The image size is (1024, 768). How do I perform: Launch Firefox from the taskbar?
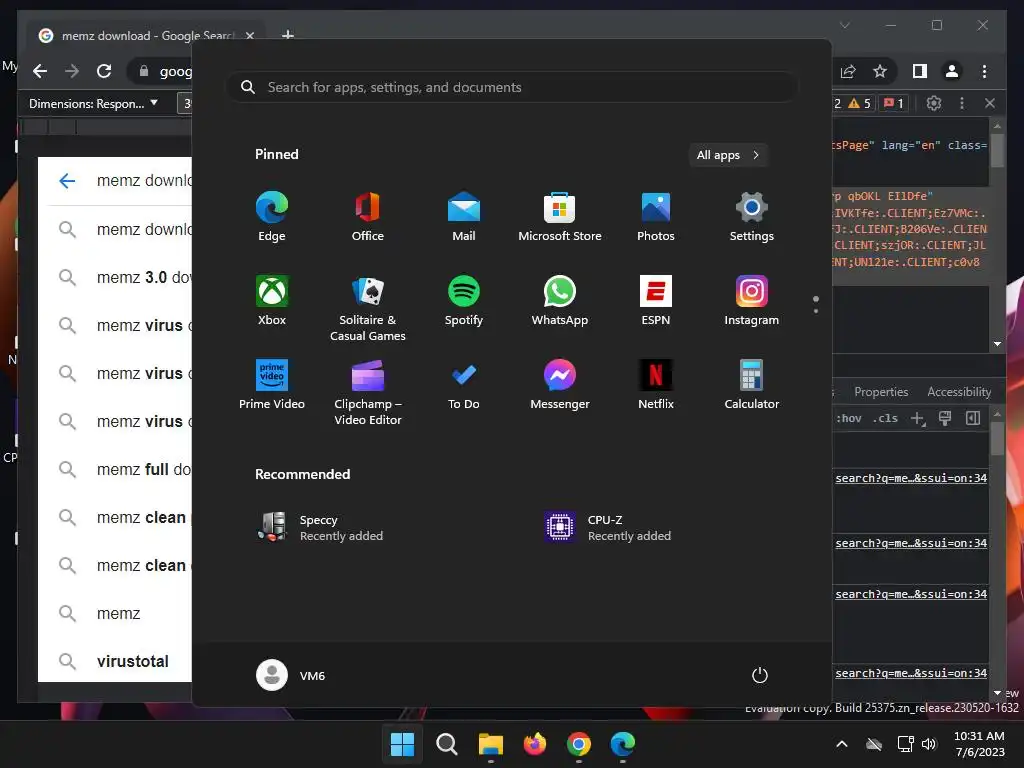pyautogui.click(x=535, y=744)
